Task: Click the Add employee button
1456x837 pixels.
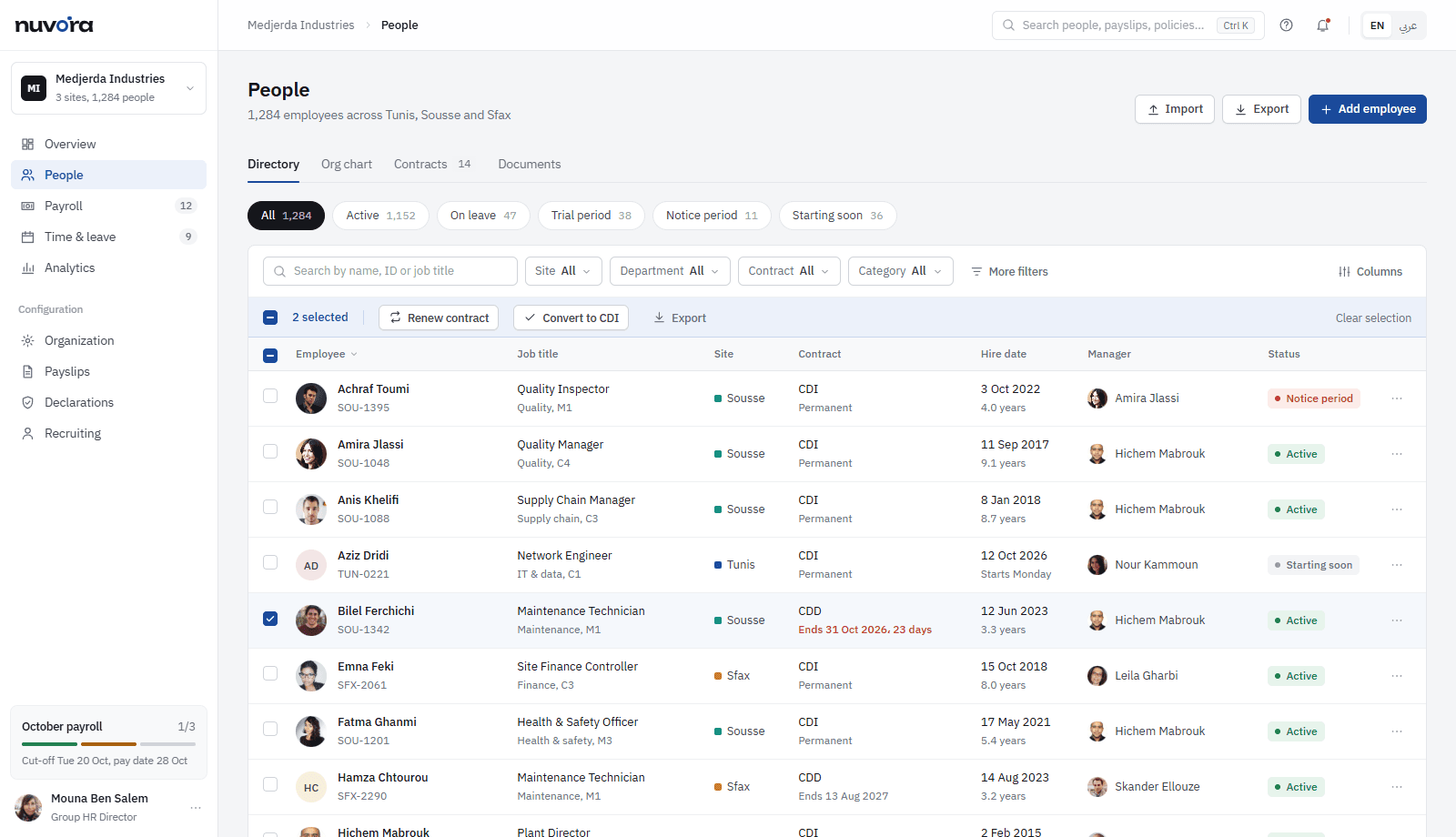Action: (1368, 109)
